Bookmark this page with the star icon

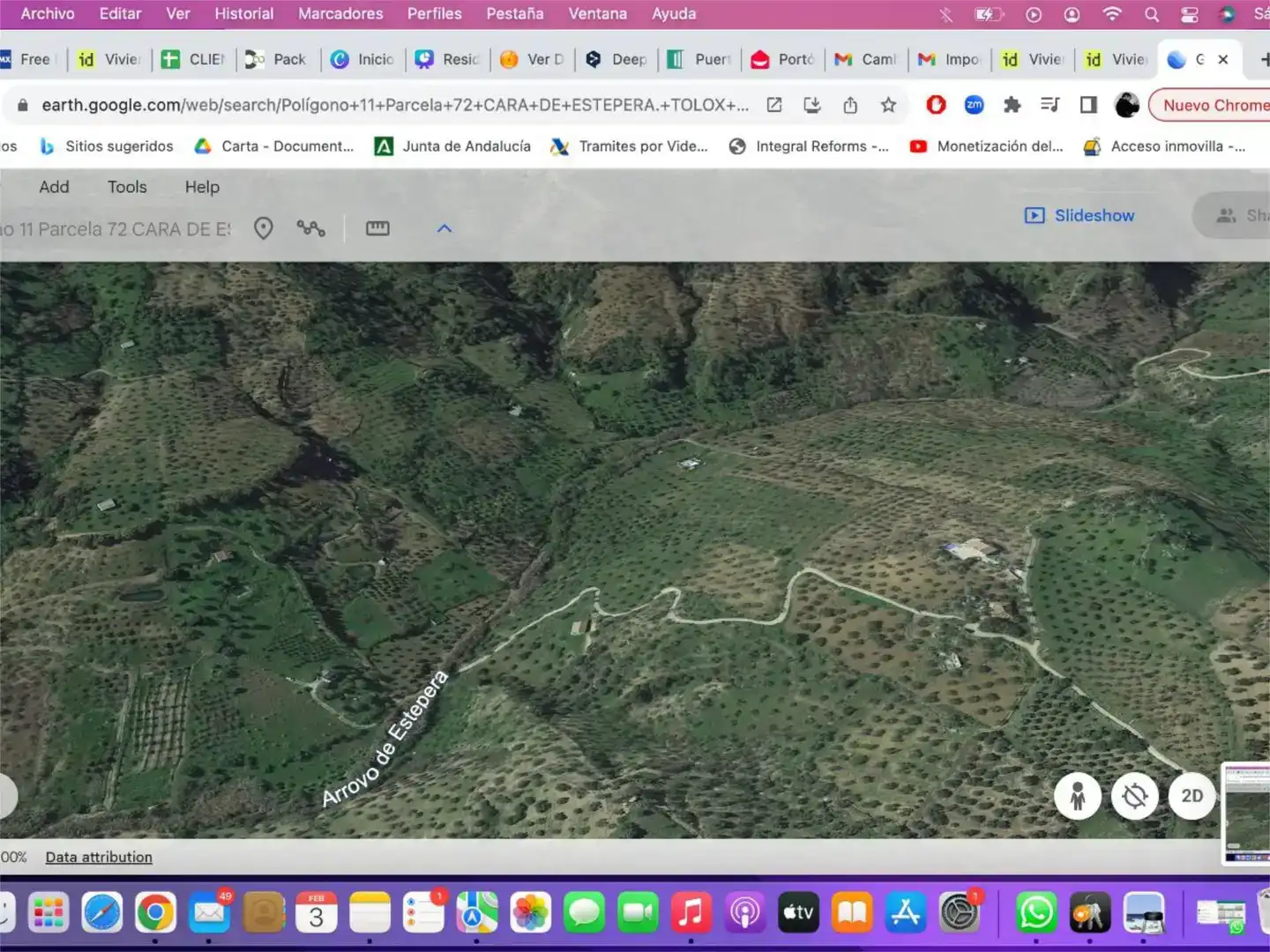pos(888,105)
